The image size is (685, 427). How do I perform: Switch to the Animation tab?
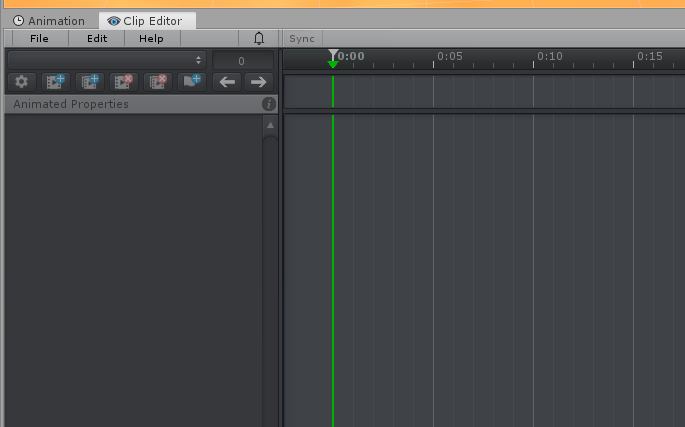pos(48,21)
